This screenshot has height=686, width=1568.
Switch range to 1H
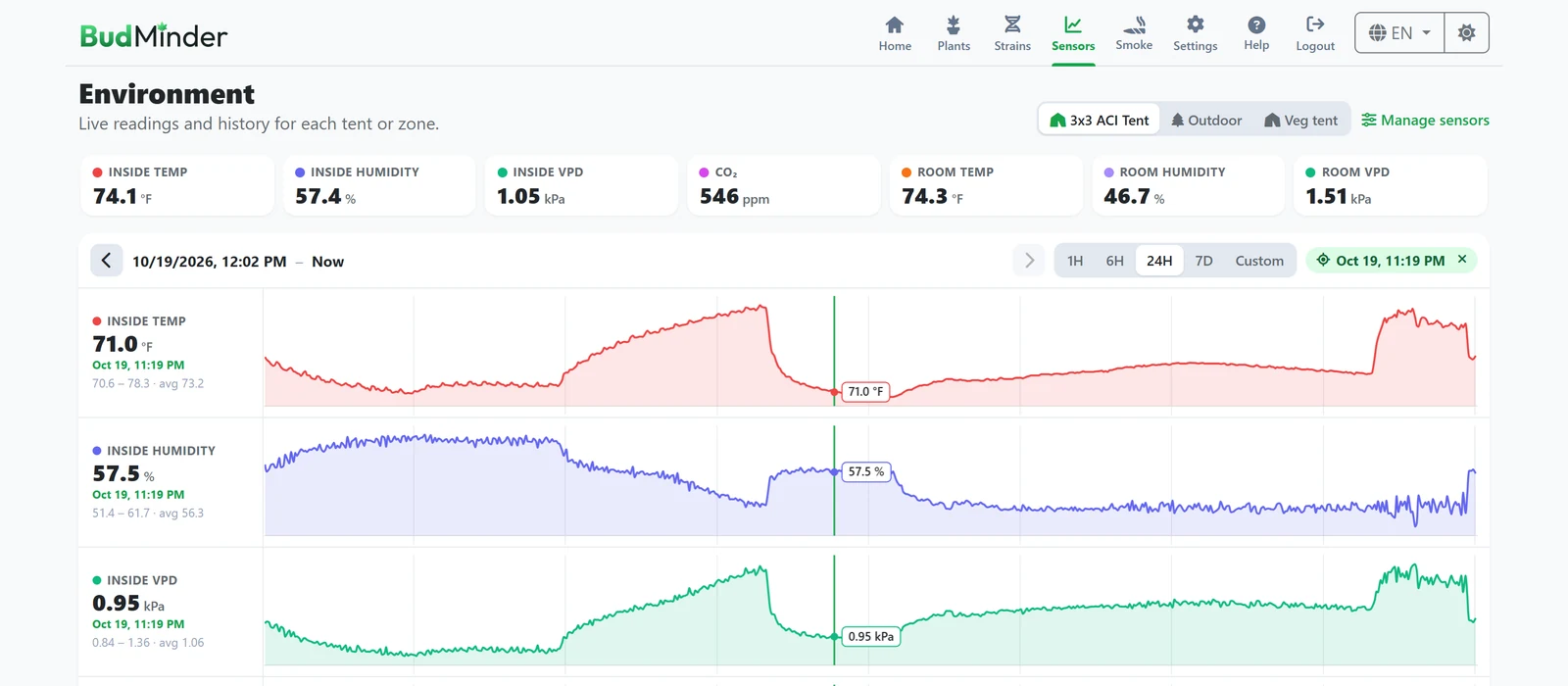pos(1075,261)
